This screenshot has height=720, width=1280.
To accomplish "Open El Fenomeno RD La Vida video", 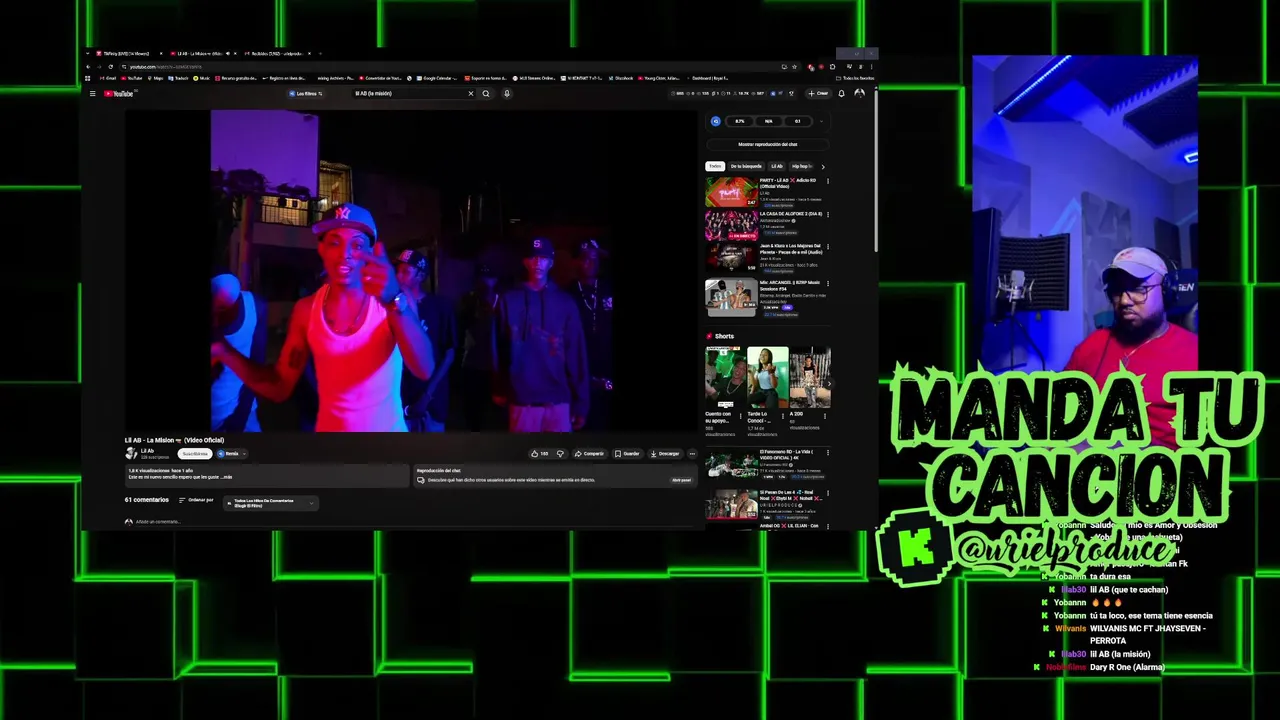I will click(732, 465).
